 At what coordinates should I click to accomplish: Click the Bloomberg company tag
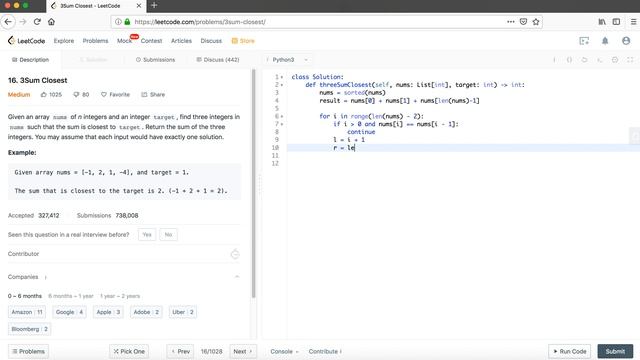click(29, 329)
